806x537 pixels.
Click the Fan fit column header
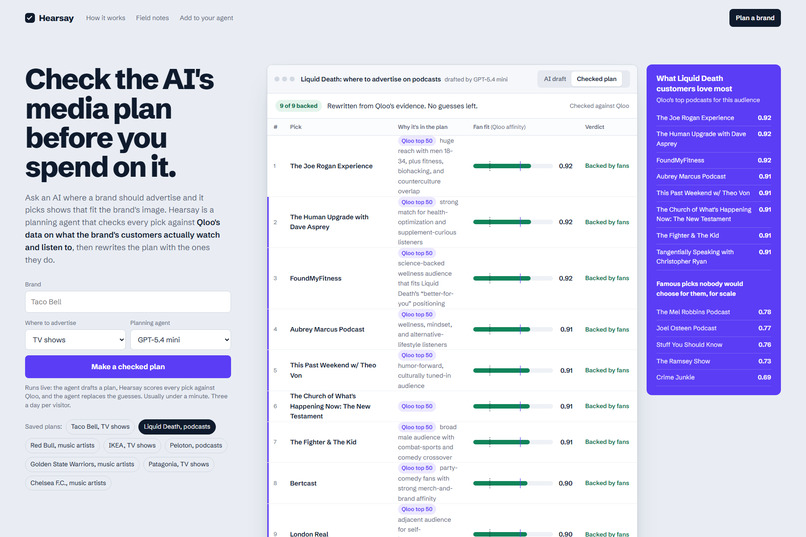[499, 127]
